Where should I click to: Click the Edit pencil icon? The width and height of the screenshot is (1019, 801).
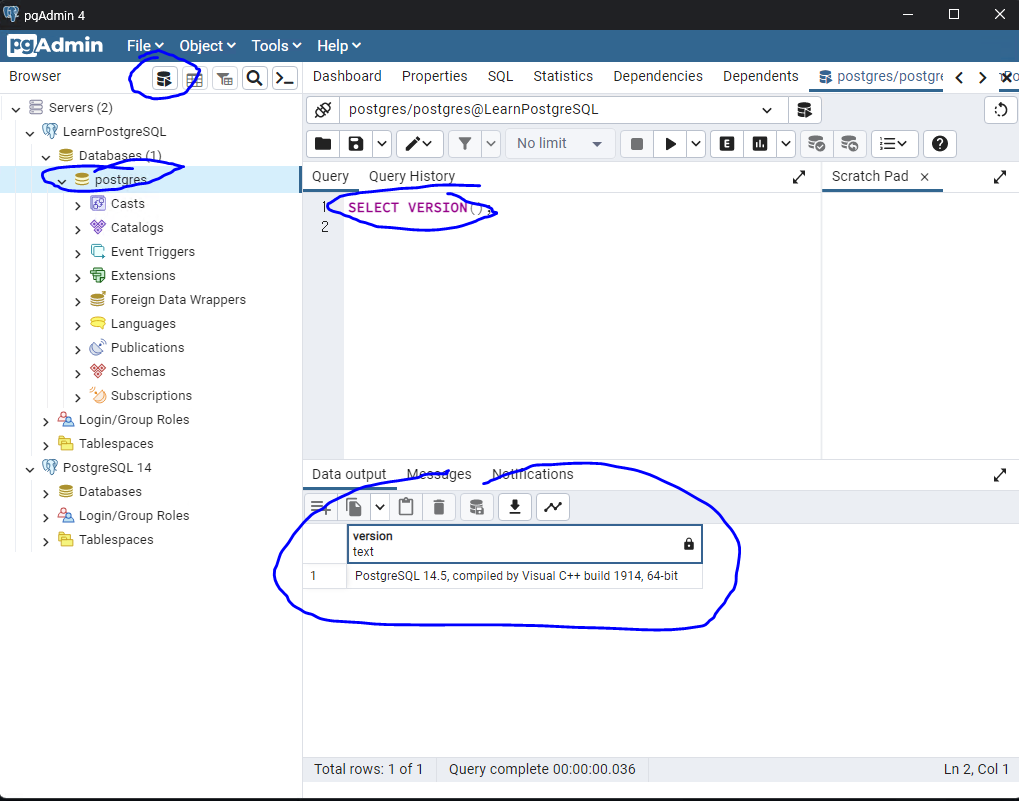click(x=419, y=144)
